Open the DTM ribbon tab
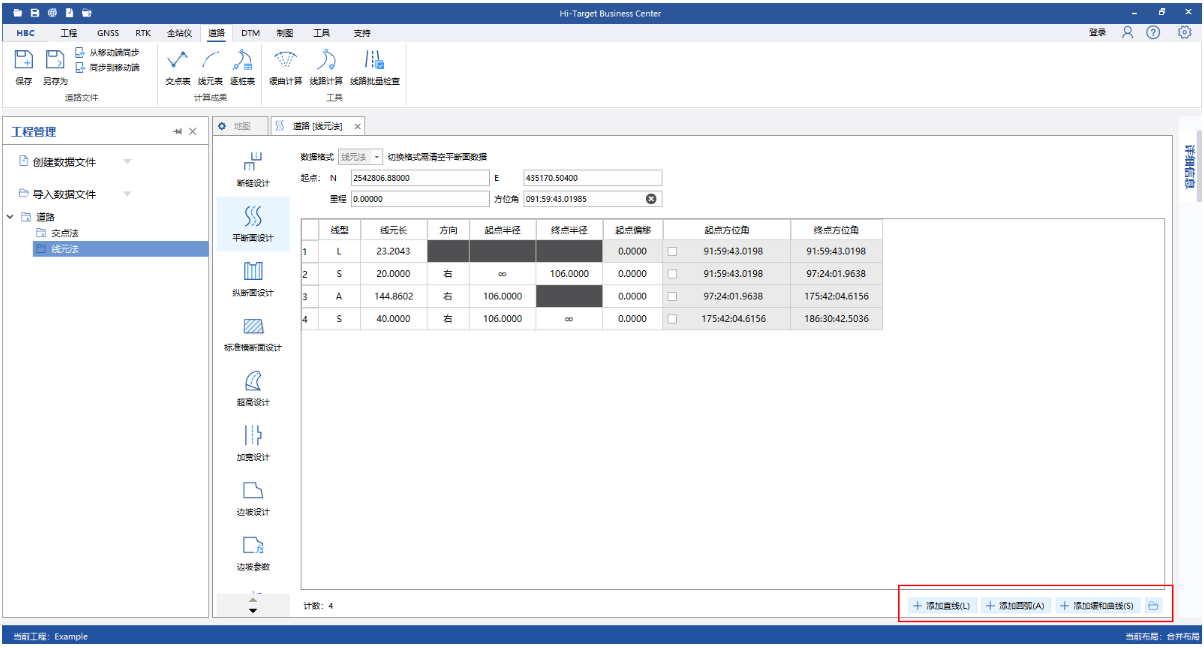The width and height of the screenshot is (1204, 648). (250, 33)
